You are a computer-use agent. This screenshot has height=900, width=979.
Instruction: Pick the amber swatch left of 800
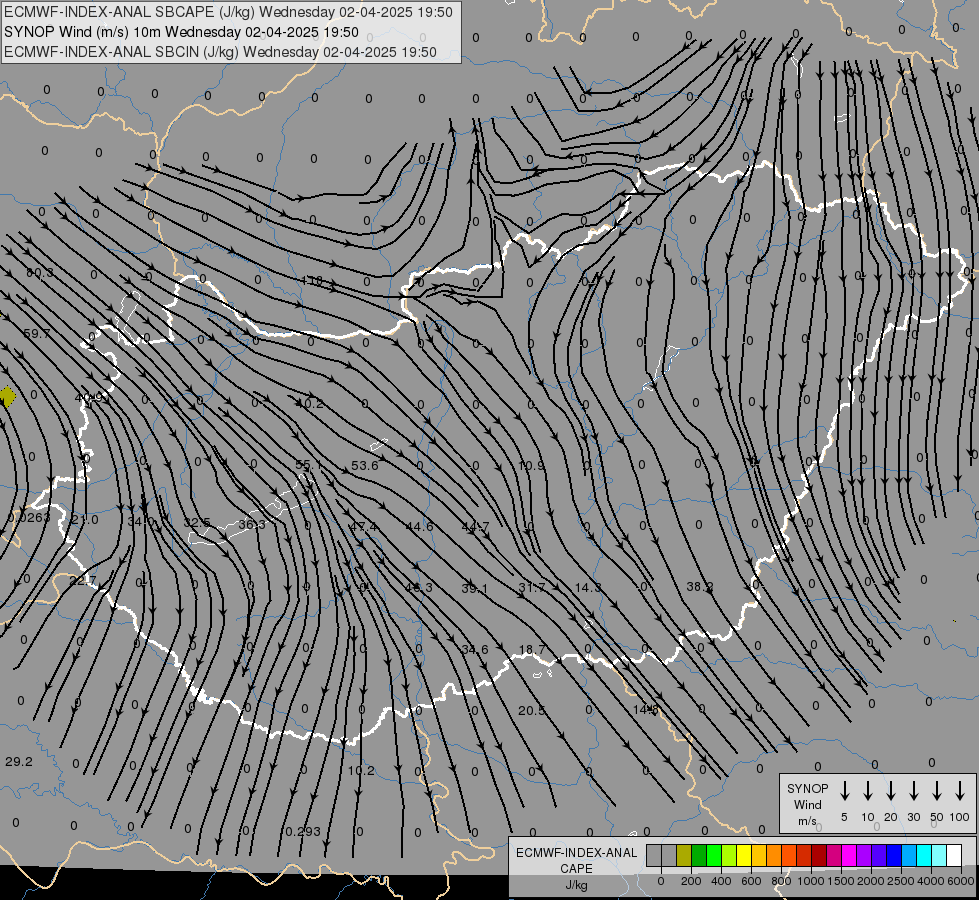pos(759,855)
